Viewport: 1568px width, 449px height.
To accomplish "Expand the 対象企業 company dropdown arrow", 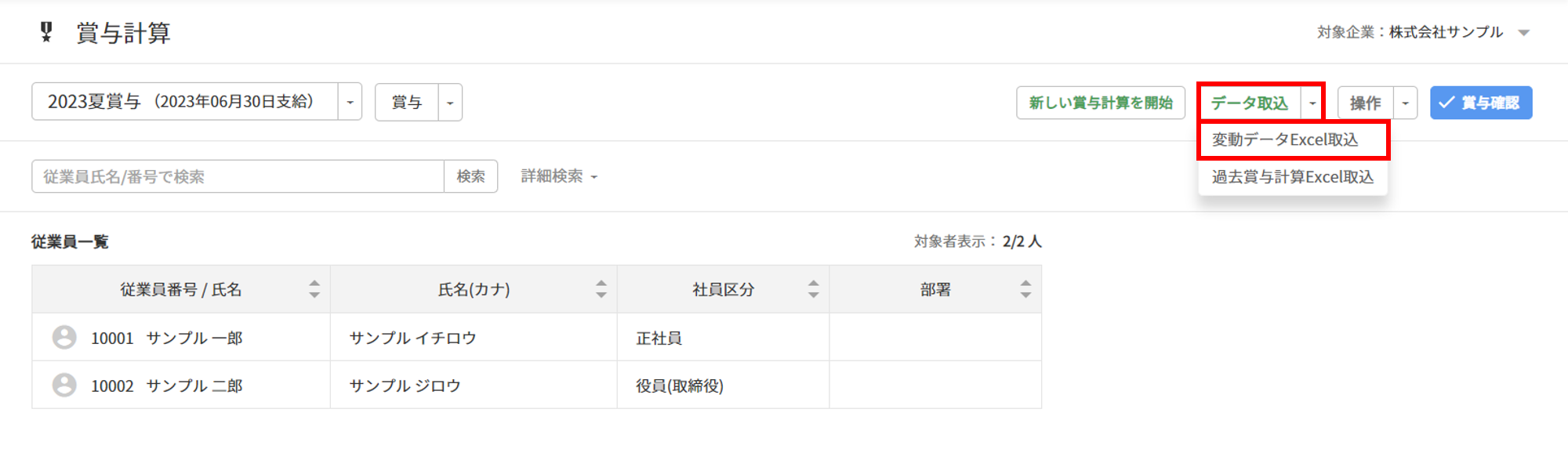I will point(1524,33).
